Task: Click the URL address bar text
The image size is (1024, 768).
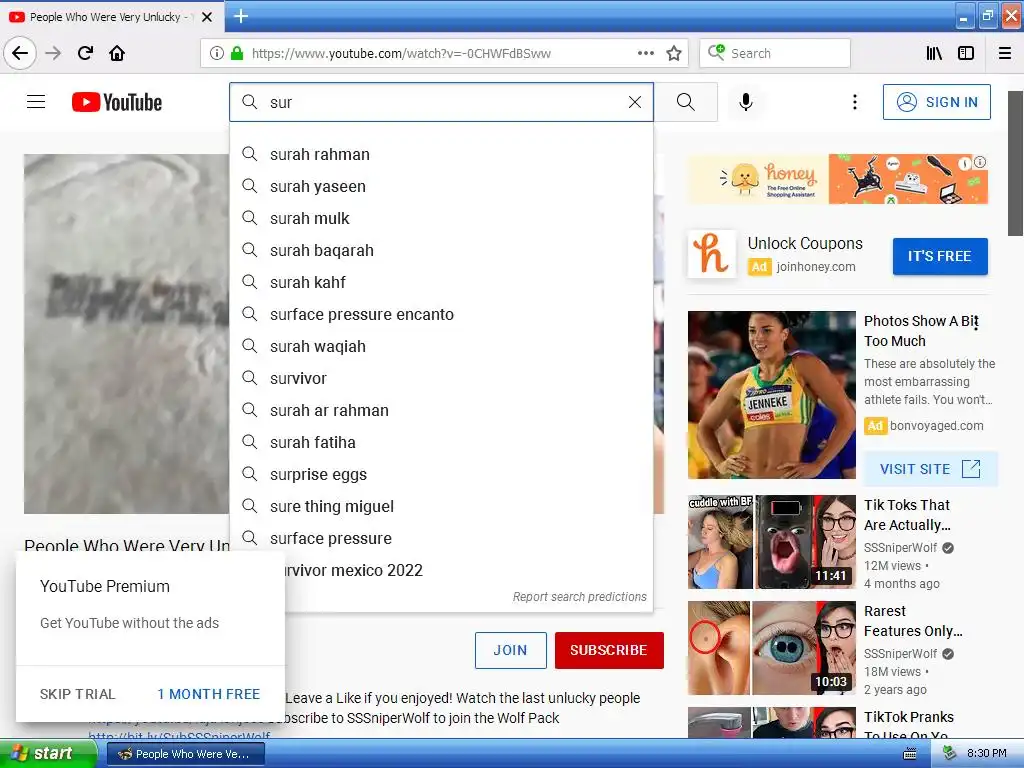Action: (x=401, y=54)
